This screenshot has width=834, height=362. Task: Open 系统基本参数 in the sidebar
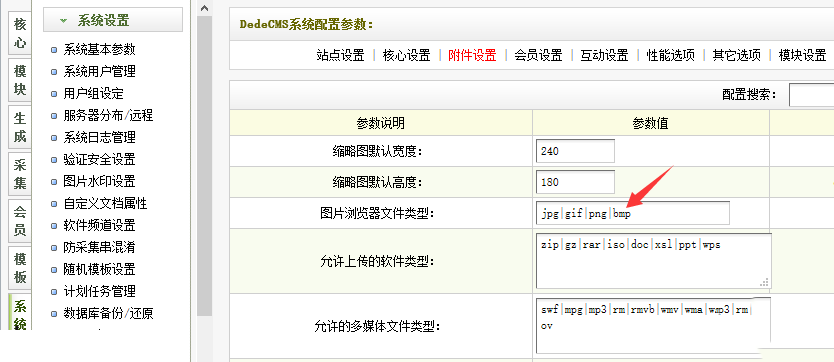tap(99, 49)
